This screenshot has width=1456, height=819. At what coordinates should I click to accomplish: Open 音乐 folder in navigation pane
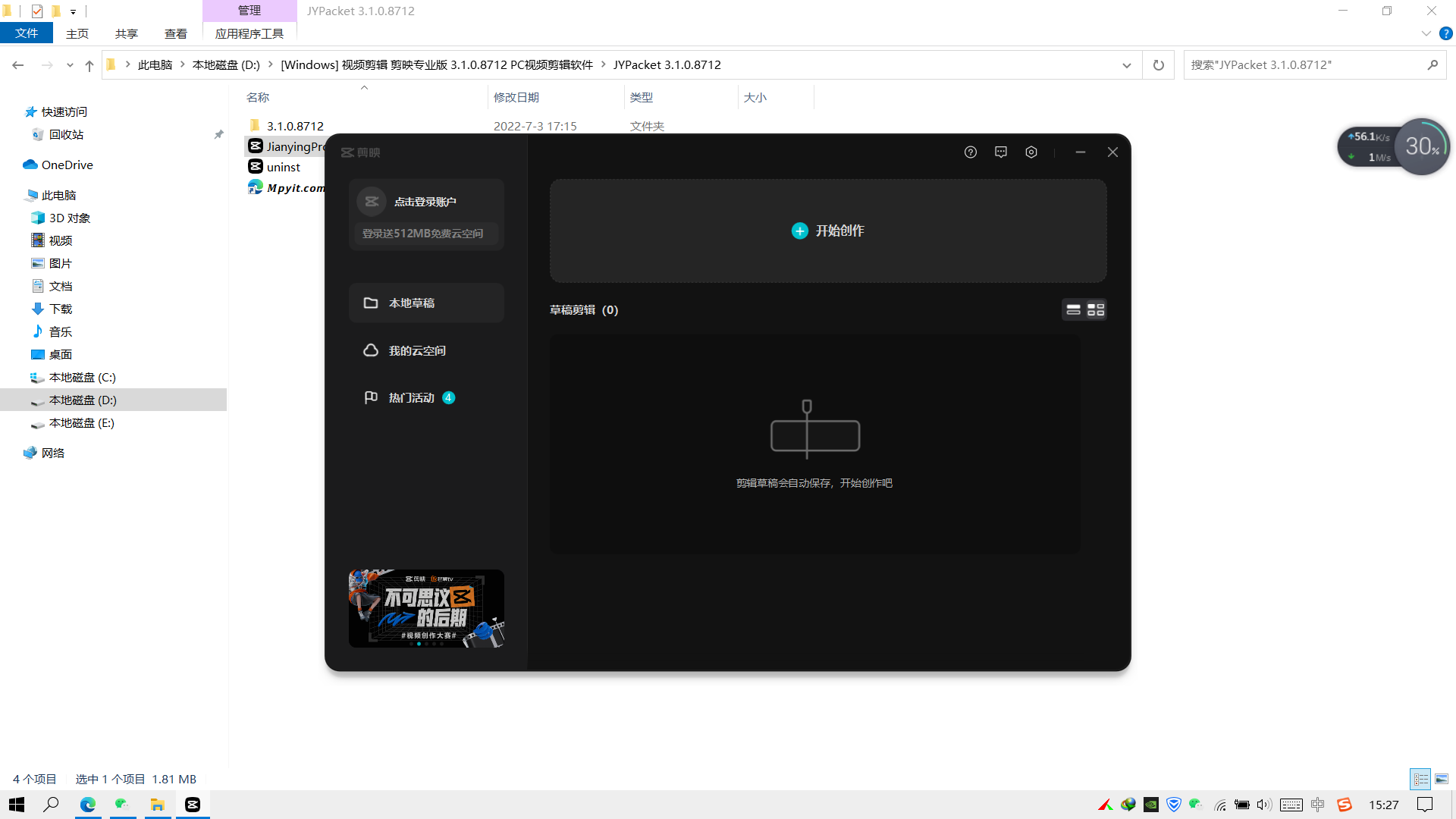pyautogui.click(x=60, y=331)
